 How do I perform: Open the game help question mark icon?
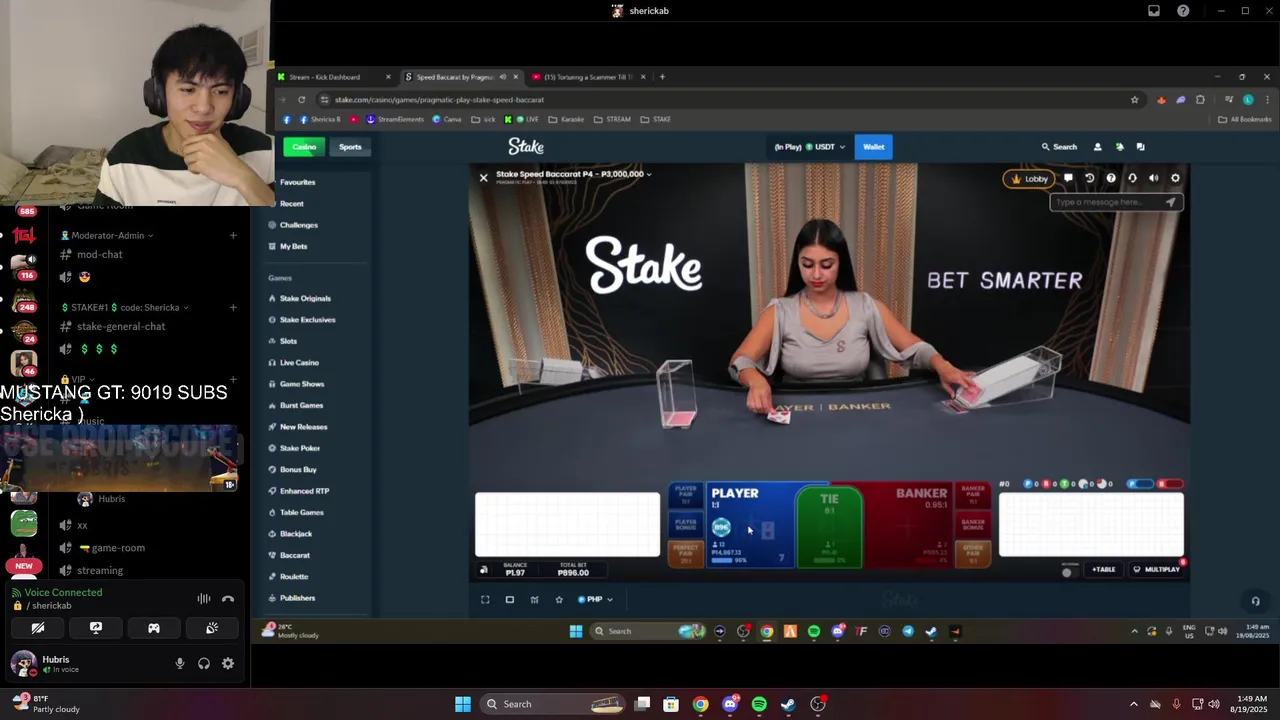click(1111, 178)
